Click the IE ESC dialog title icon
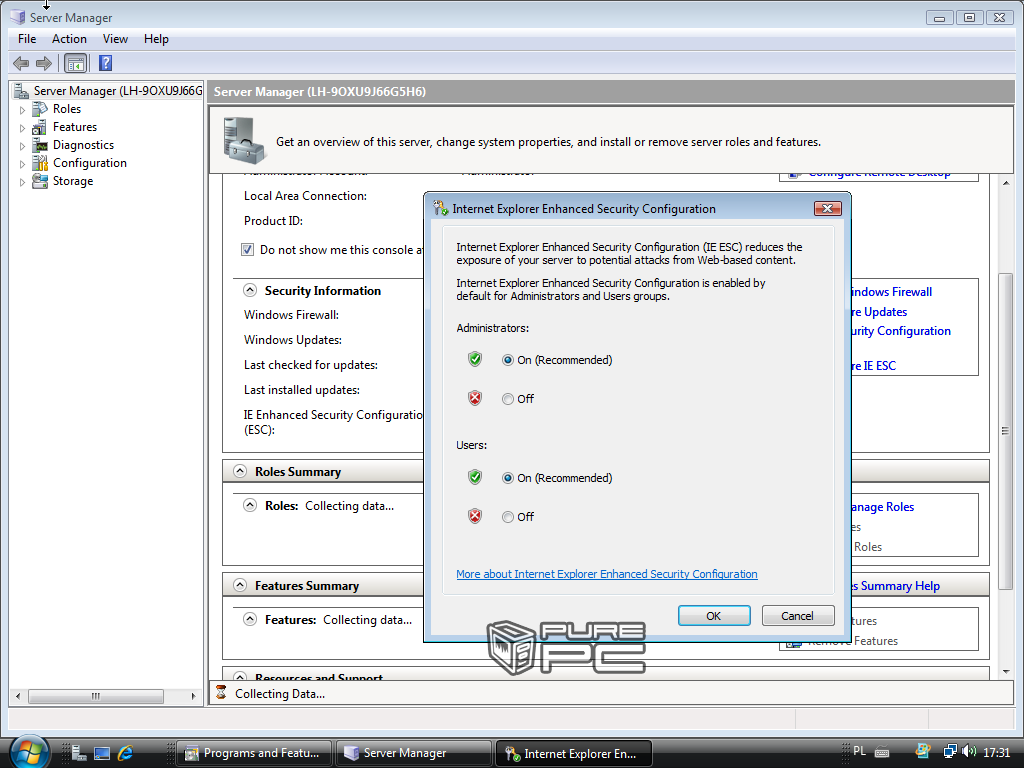Screen dimensions: 1024x768 point(440,208)
